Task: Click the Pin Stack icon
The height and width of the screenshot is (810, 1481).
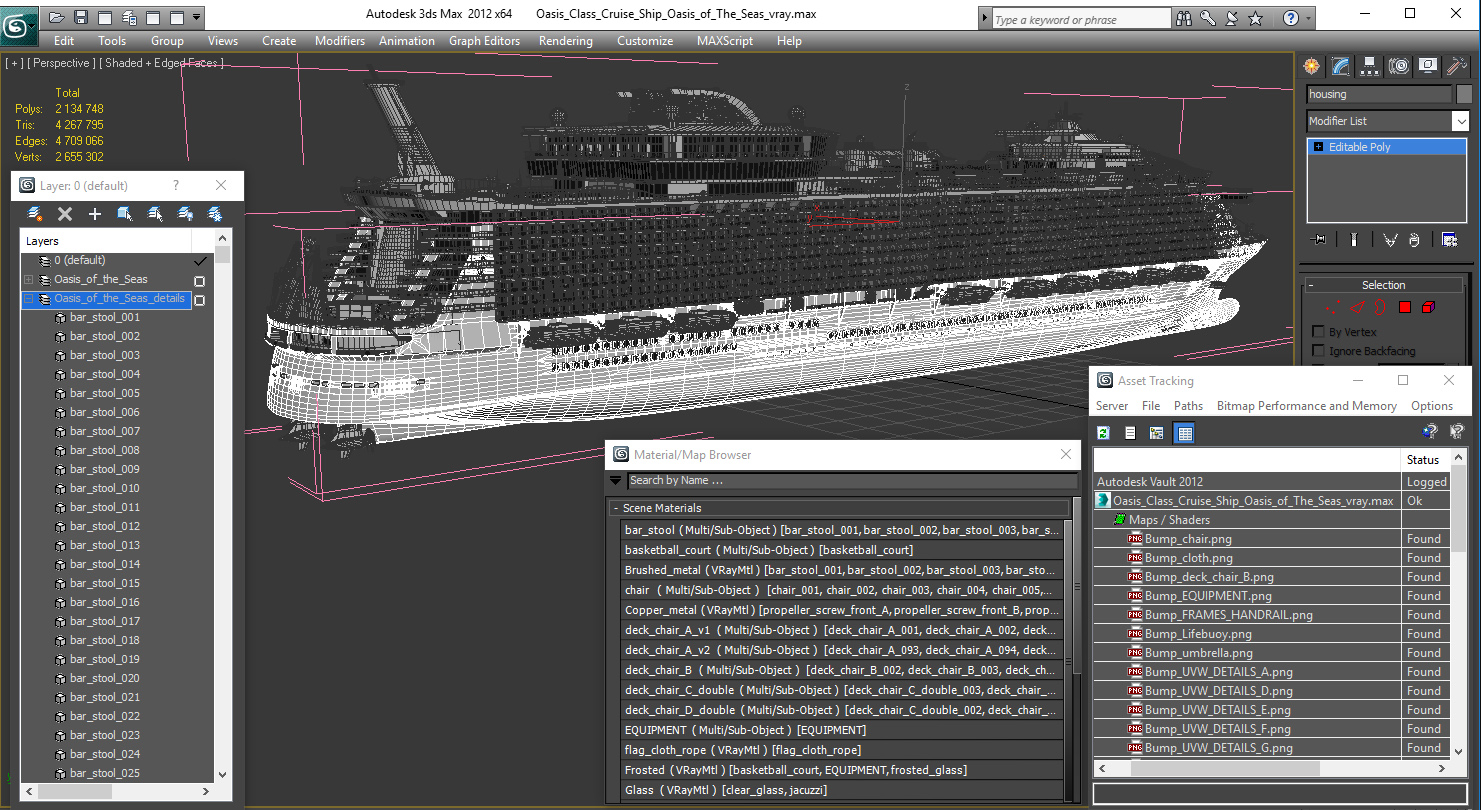Action: pyautogui.click(x=1319, y=240)
